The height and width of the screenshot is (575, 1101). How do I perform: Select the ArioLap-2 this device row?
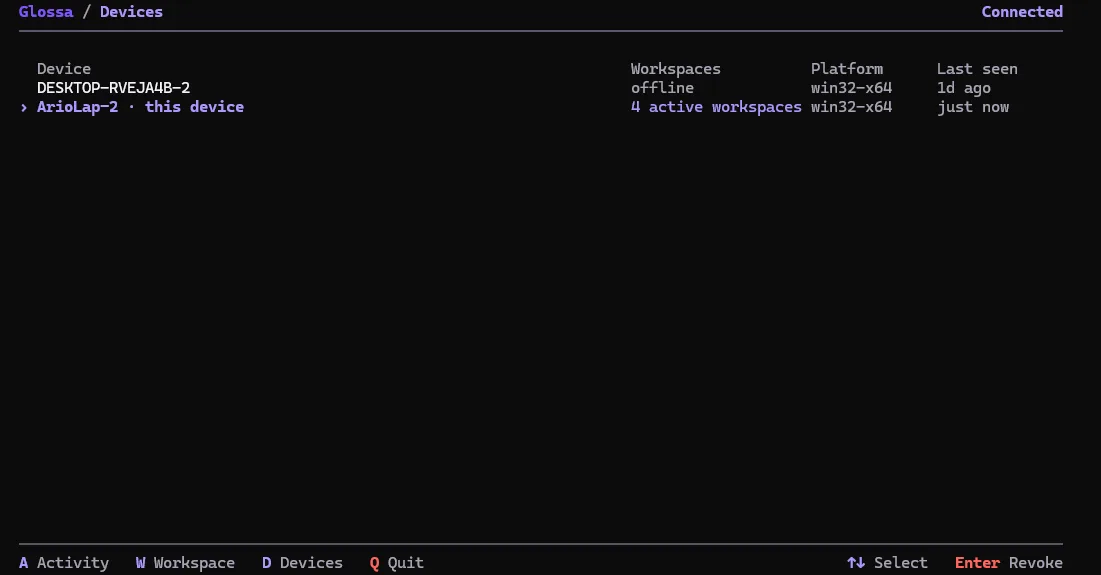541,107
